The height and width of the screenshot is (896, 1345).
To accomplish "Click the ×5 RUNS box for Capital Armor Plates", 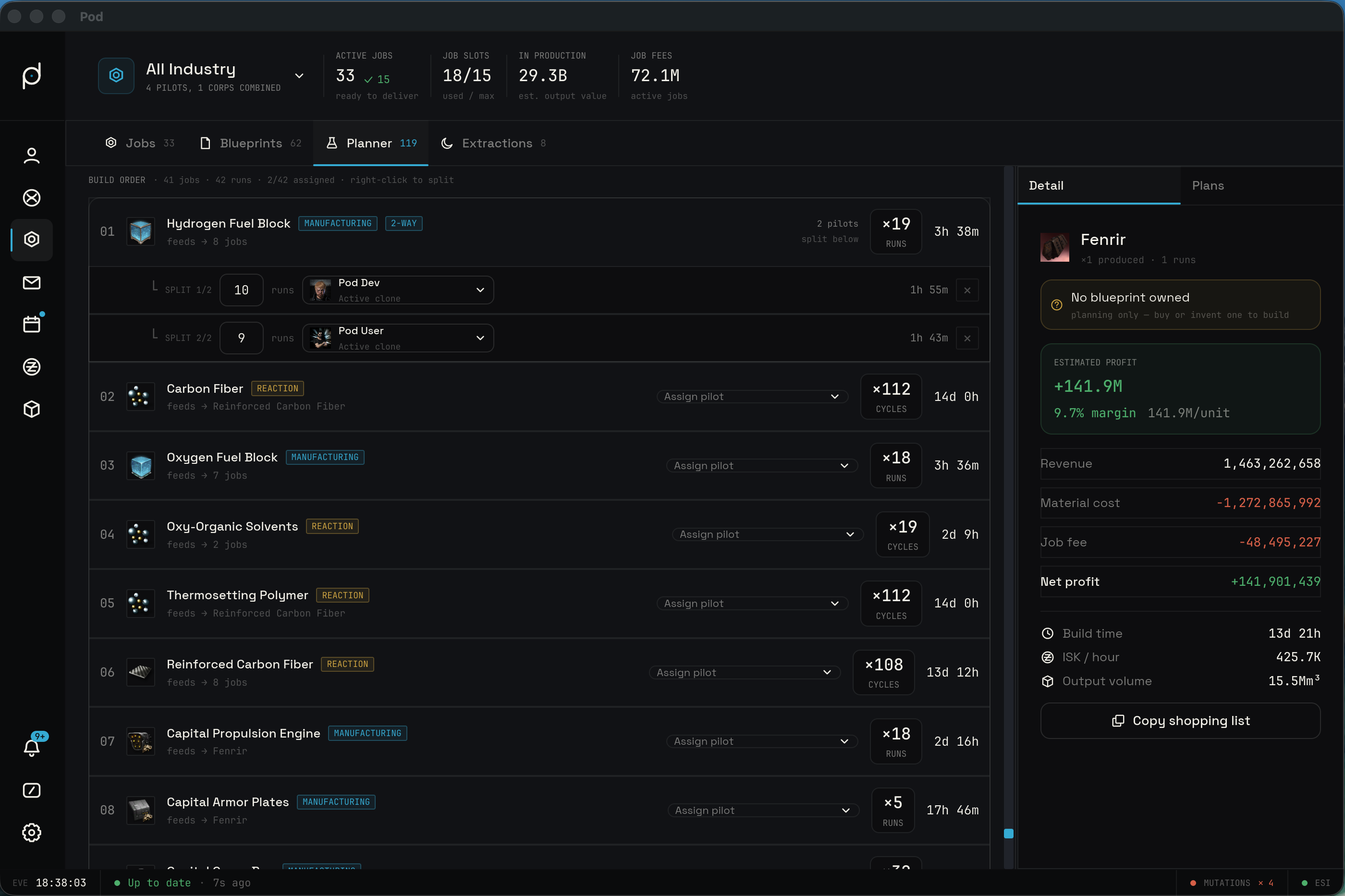I will pos(893,810).
